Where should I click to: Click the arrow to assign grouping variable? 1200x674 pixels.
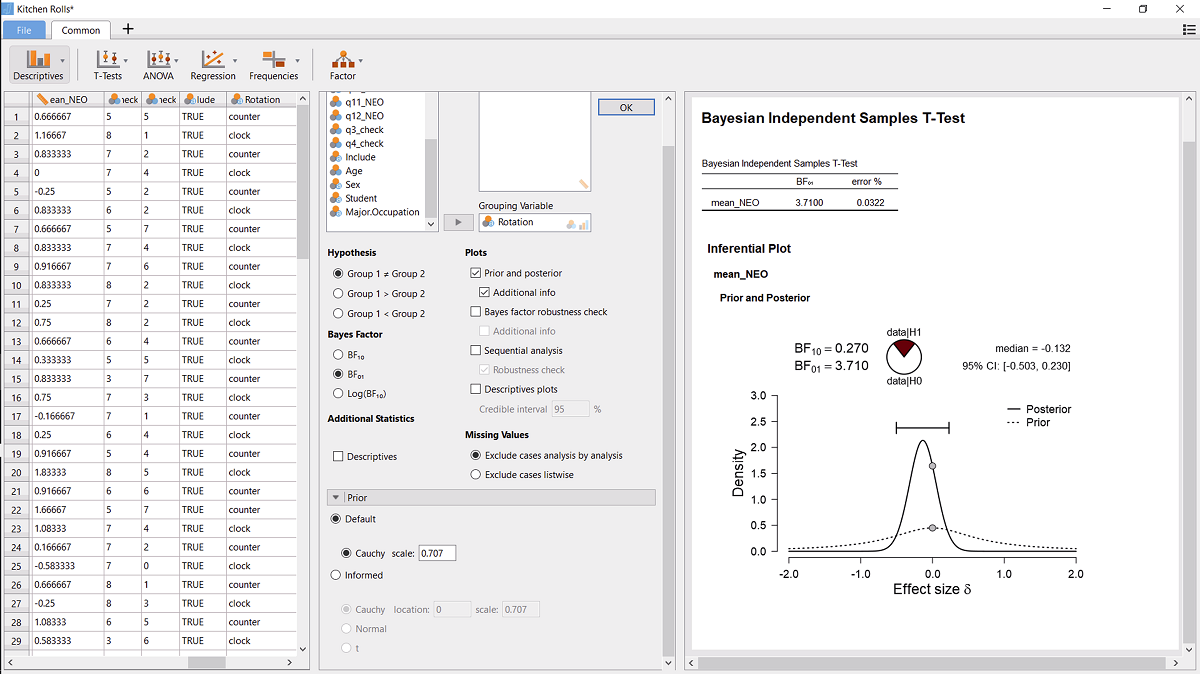click(x=458, y=223)
